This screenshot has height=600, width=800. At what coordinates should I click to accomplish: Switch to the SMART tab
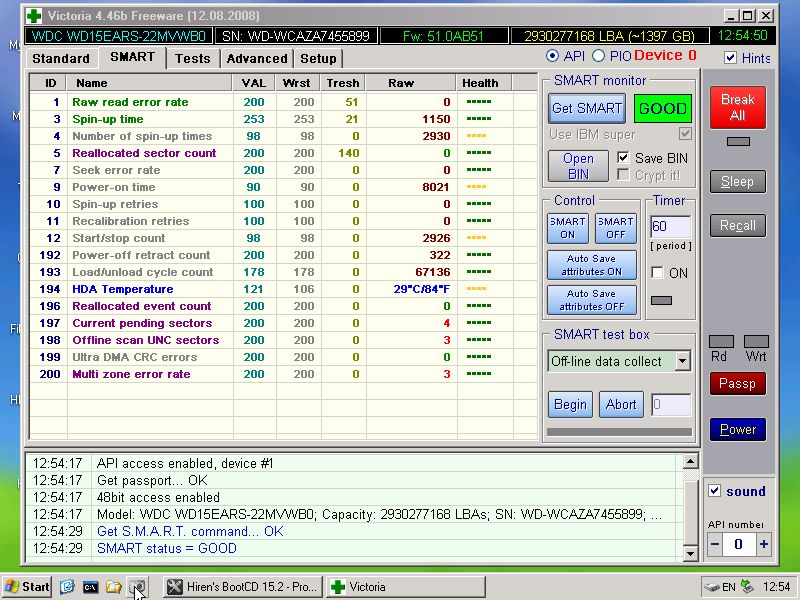pyautogui.click(x=133, y=57)
